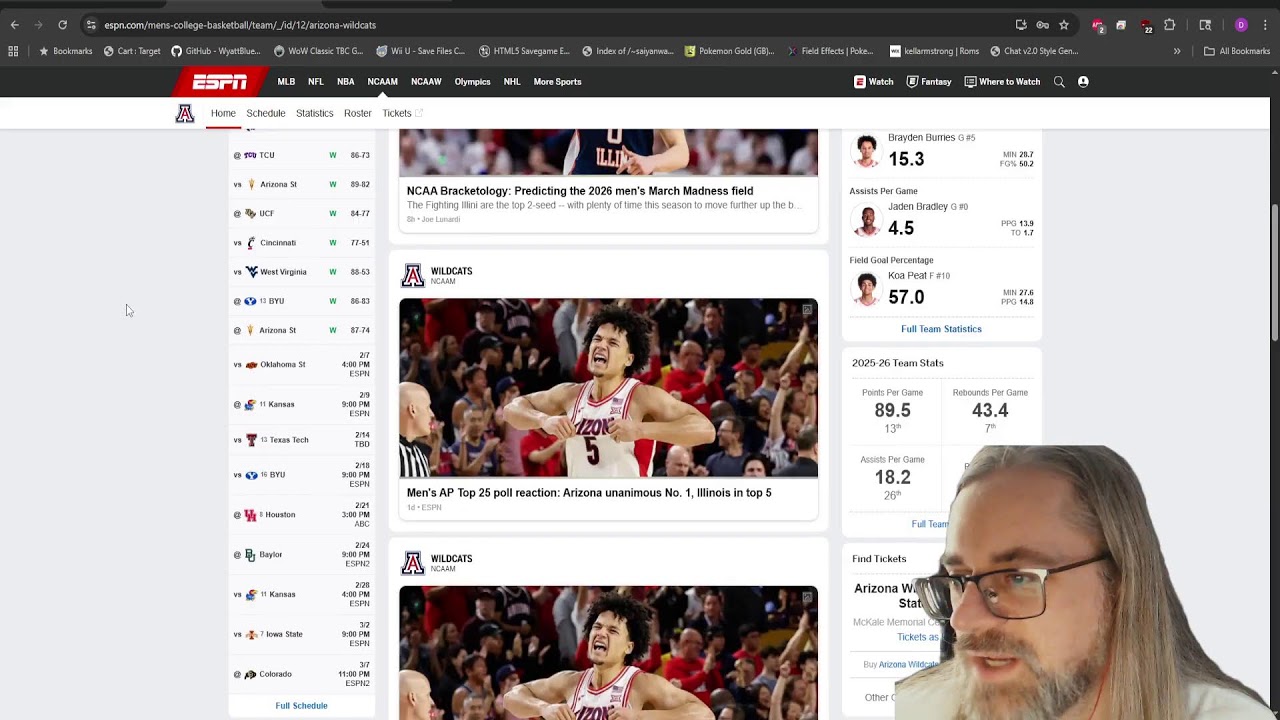Click the ESPN logo
The width and height of the screenshot is (1280, 720).
point(220,82)
